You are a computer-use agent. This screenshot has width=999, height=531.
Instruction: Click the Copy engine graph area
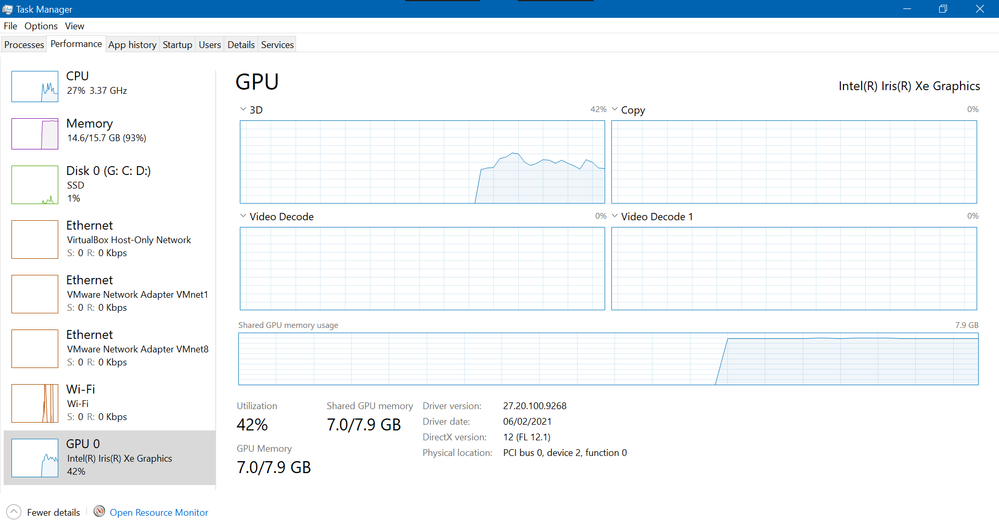(794, 162)
